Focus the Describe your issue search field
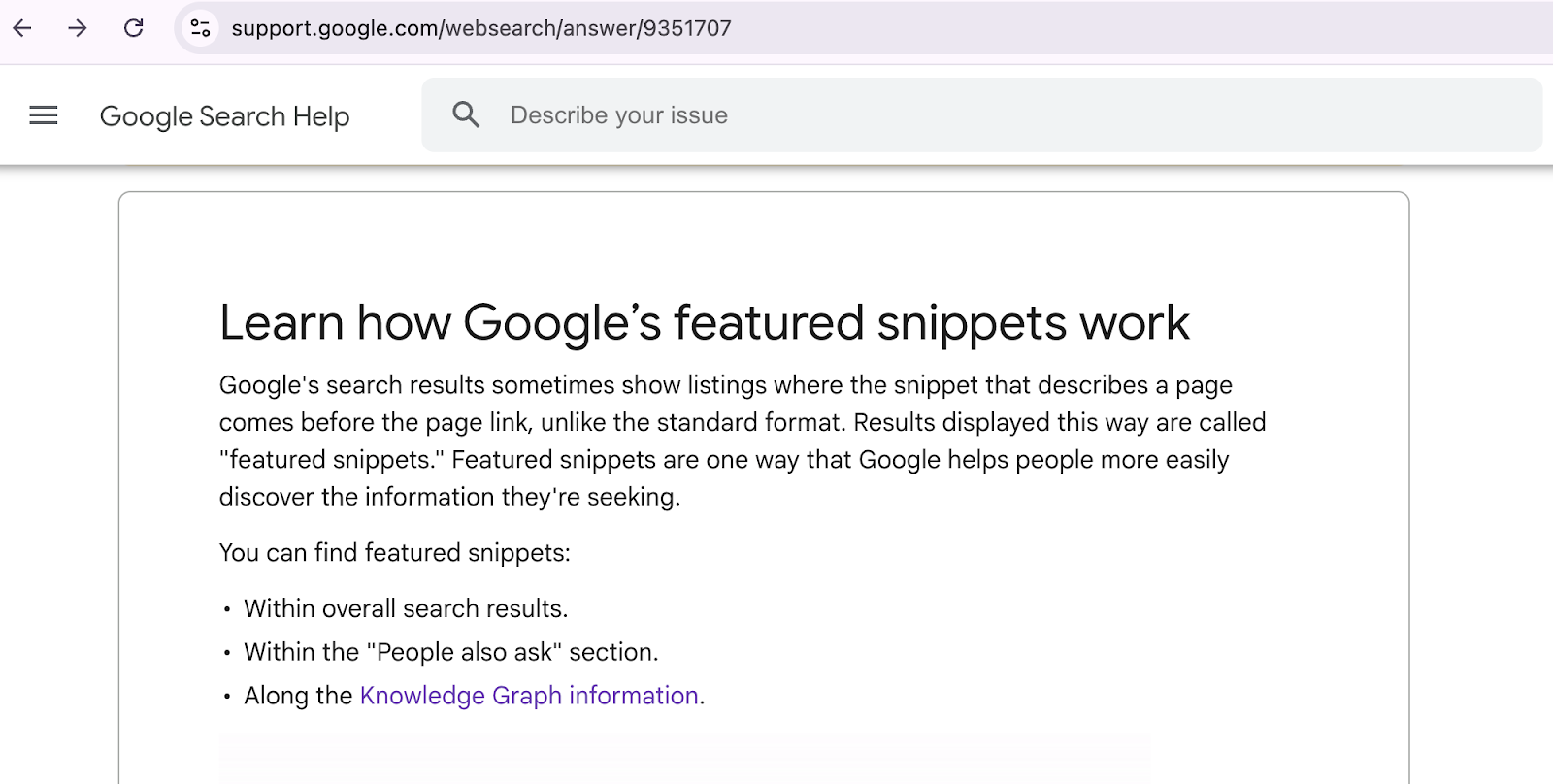Viewport: 1553px width, 784px height. coord(981,114)
